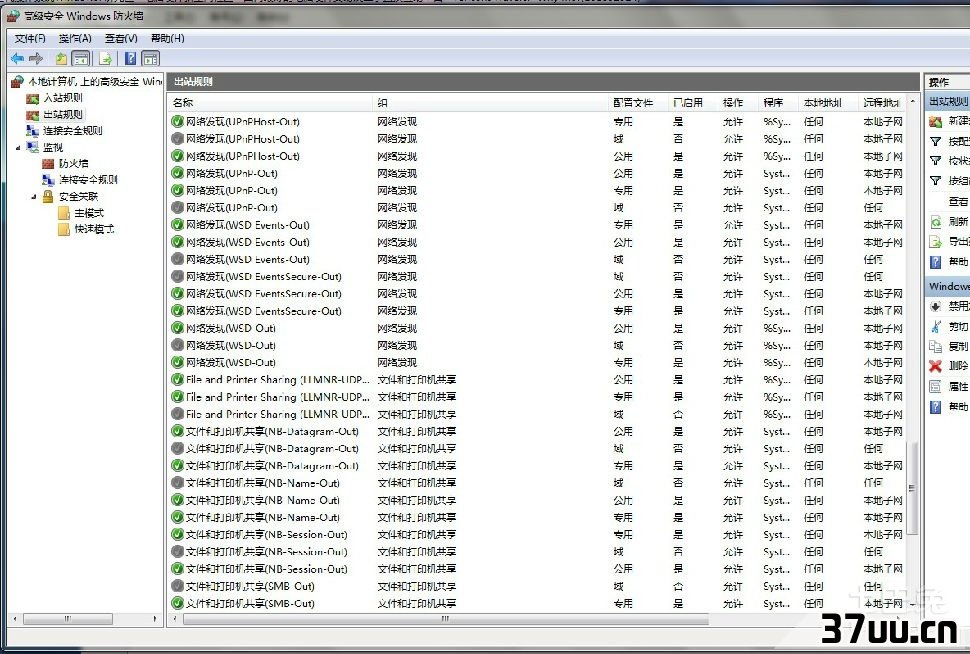Select File and Printer Sharing (LLMNR-UDP row with 域 profile
970x654 pixels.
click(x=537, y=415)
